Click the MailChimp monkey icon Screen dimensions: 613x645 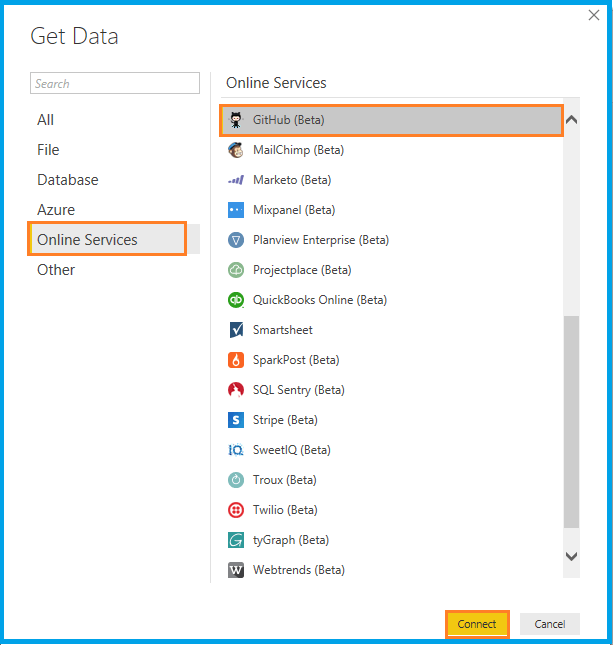236,150
